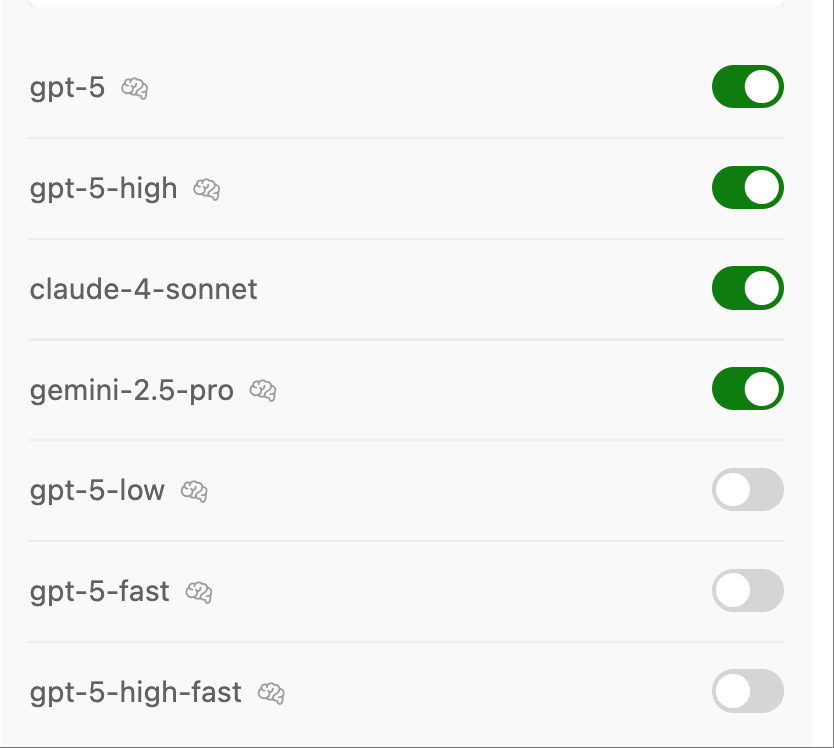Click the gpt-5-fast model name
The width and height of the screenshot is (834, 748).
[100, 592]
